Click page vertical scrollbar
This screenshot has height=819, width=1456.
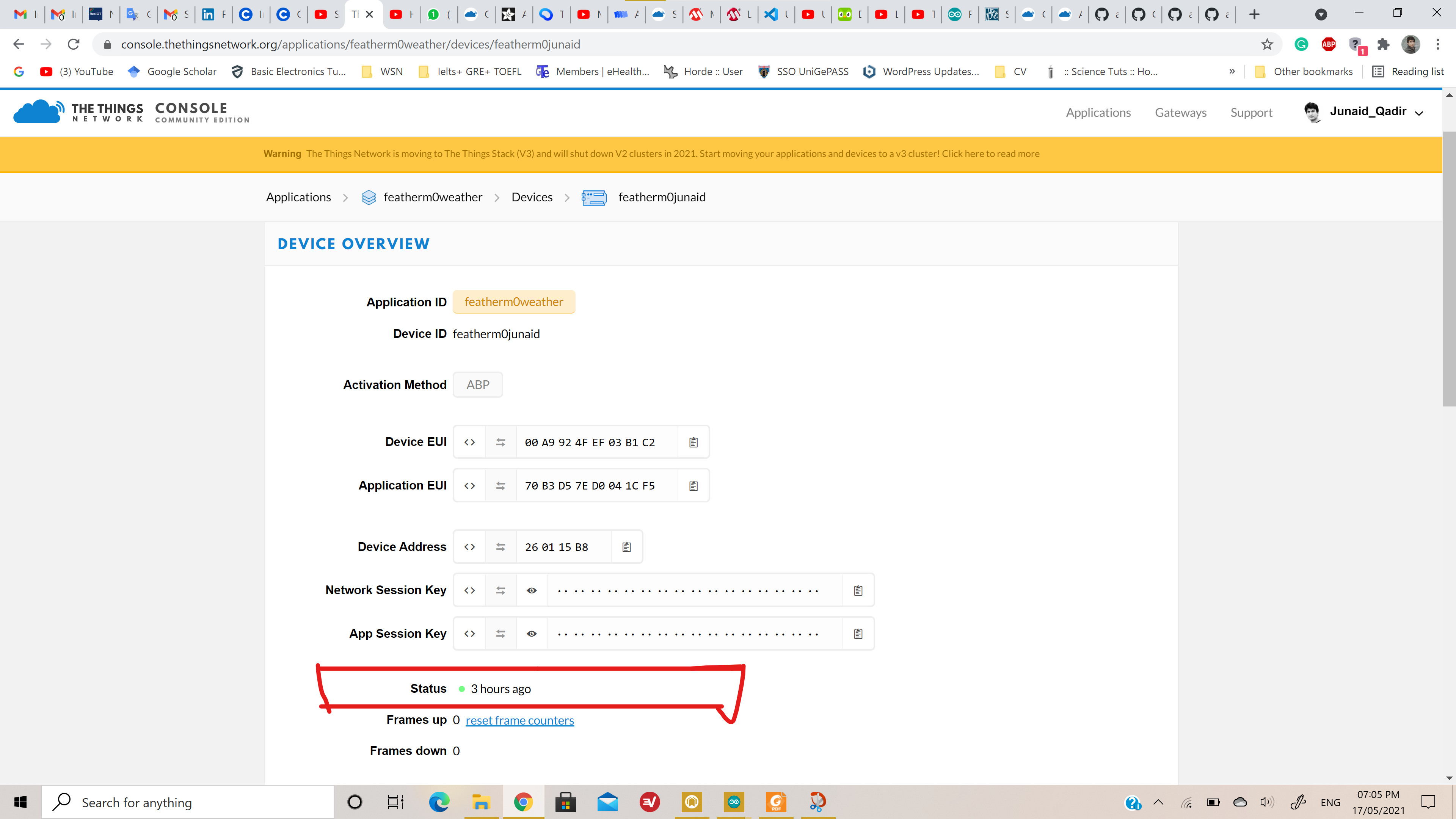pos(1449,269)
